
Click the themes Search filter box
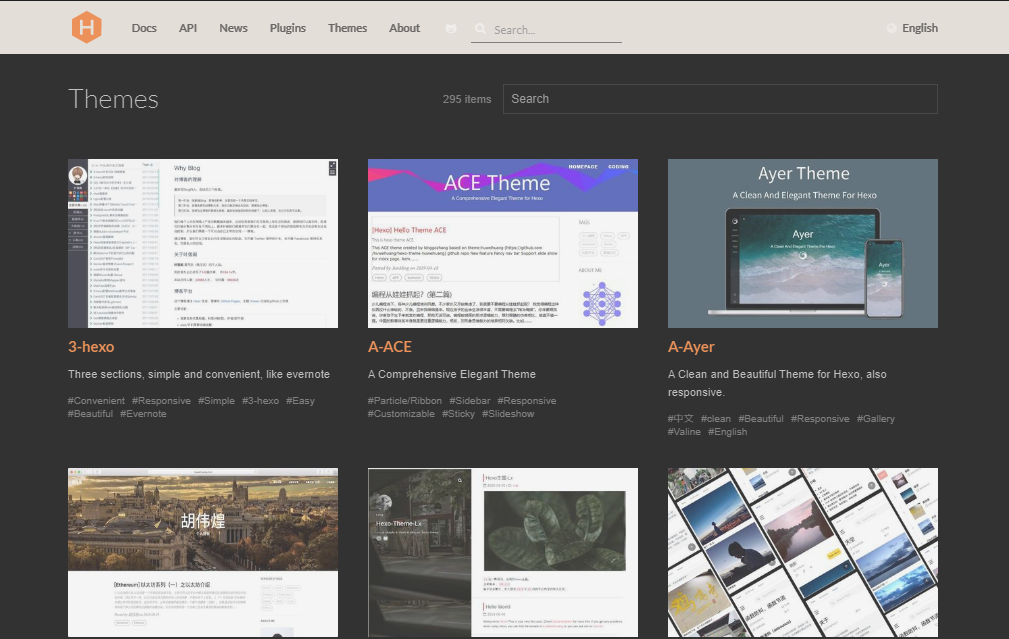pyautogui.click(x=720, y=98)
